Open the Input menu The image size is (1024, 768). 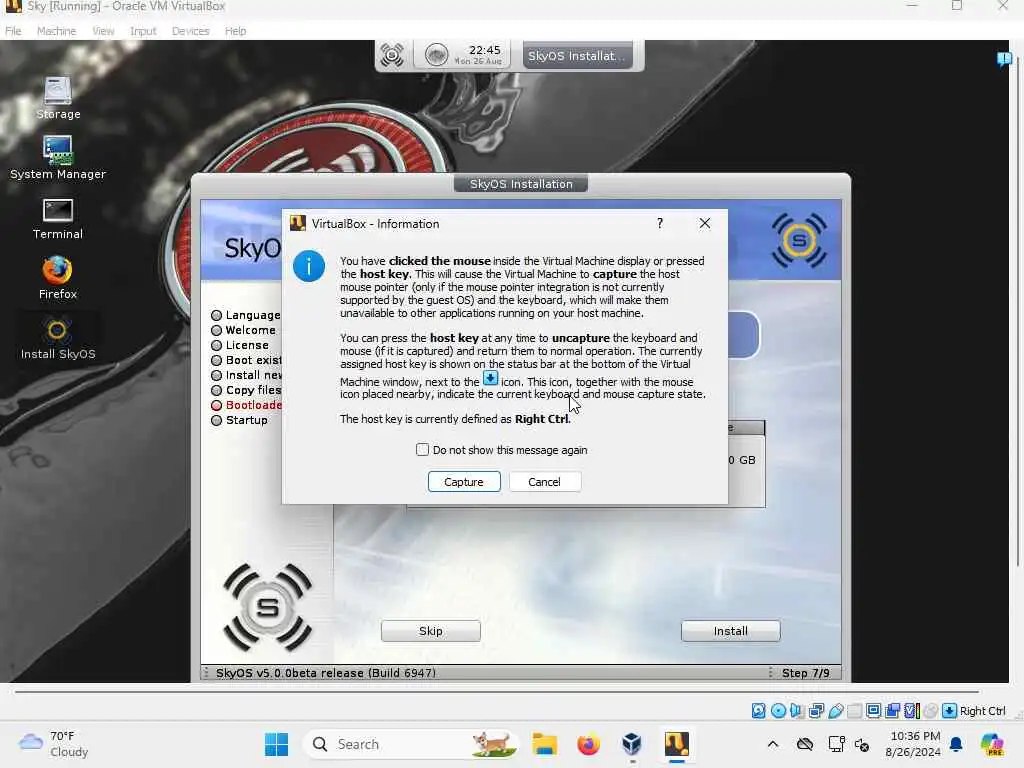coord(143,31)
